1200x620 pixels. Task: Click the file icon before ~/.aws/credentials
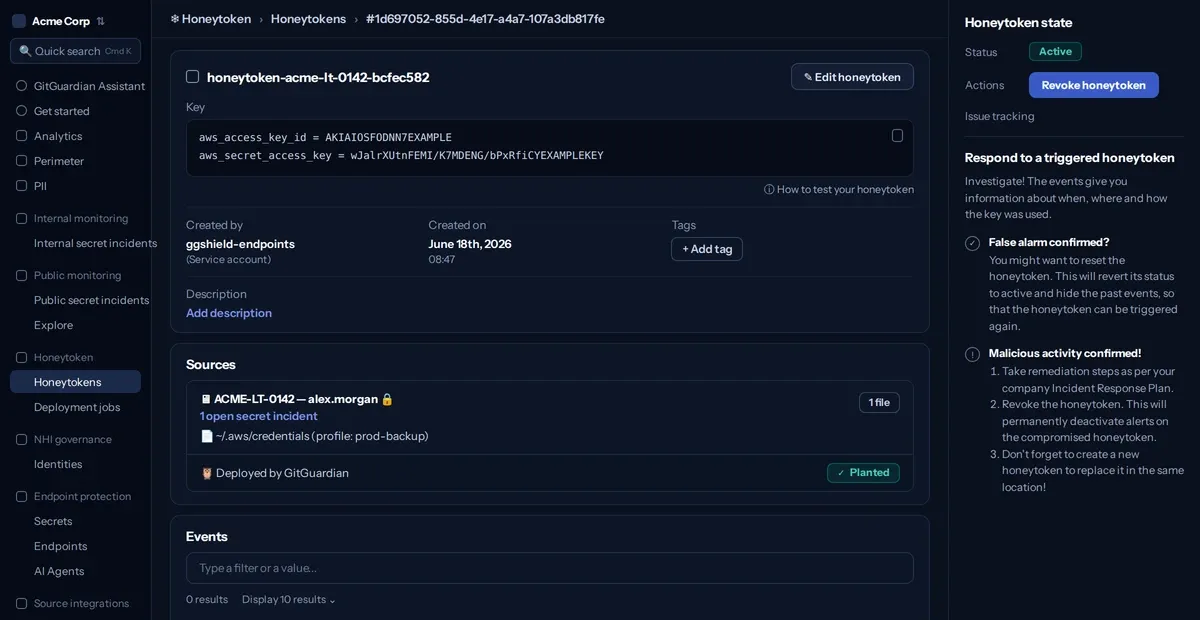coord(207,436)
